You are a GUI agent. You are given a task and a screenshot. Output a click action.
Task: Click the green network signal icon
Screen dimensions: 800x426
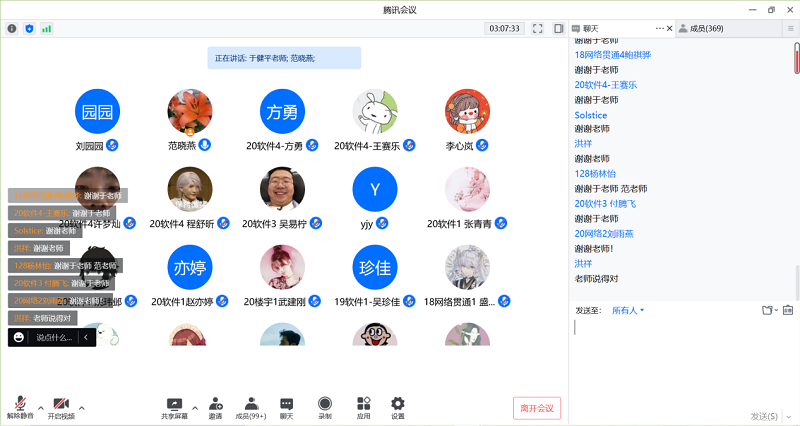click(46, 28)
